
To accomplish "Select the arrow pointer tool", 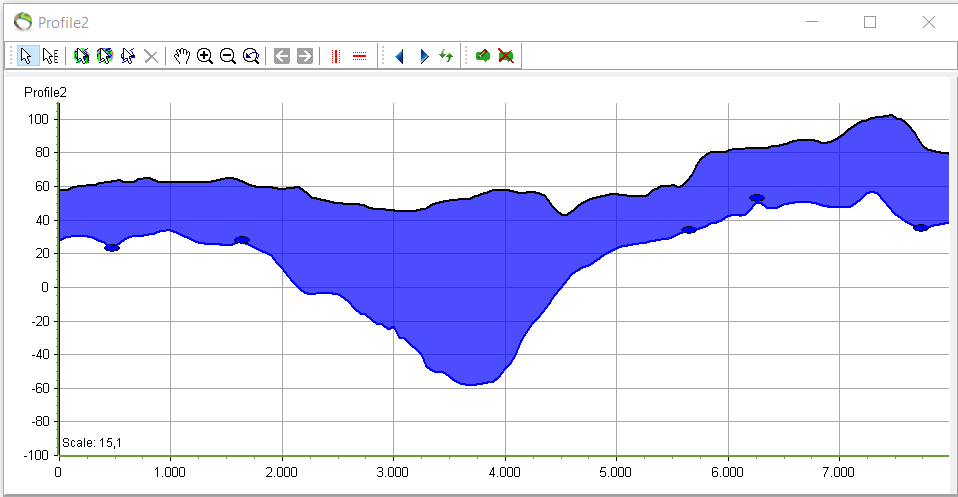I will click(x=27, y=56).
